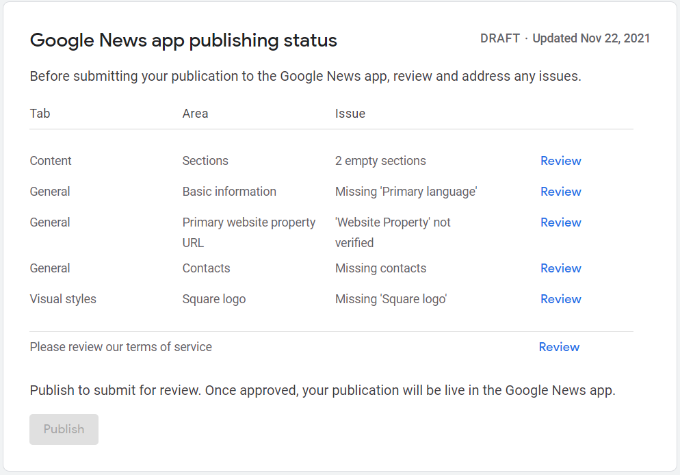Open Review for Missing 'Primary language'
The image size is (680, 475).
click(560, 192)
